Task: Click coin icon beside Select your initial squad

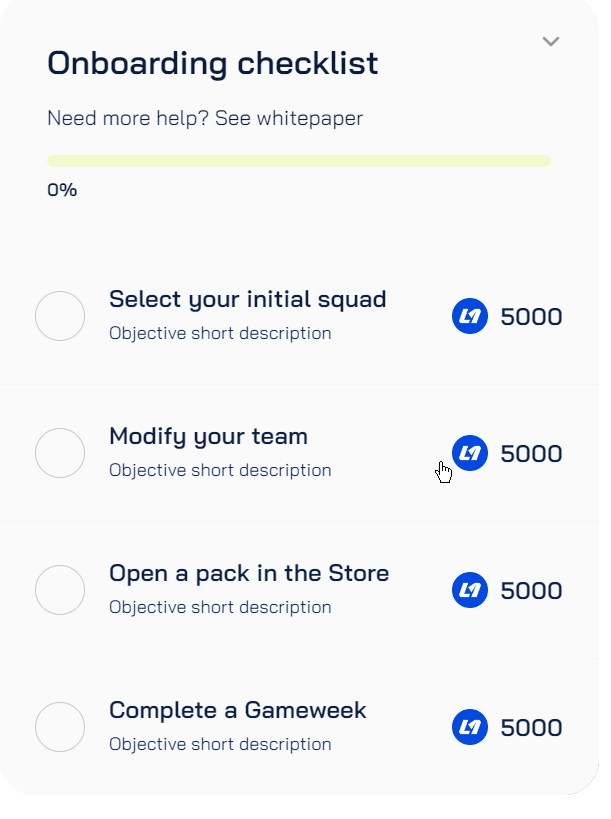Action: pos(469,317)
